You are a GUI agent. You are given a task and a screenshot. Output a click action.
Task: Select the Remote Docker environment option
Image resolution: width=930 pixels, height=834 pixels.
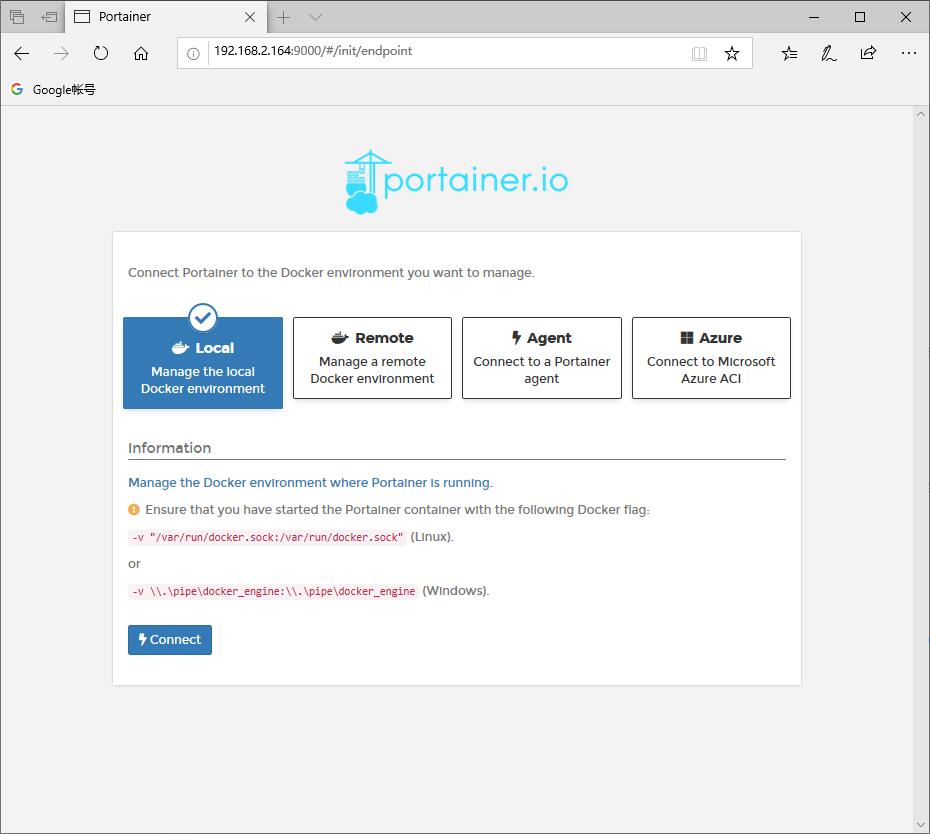372,358
